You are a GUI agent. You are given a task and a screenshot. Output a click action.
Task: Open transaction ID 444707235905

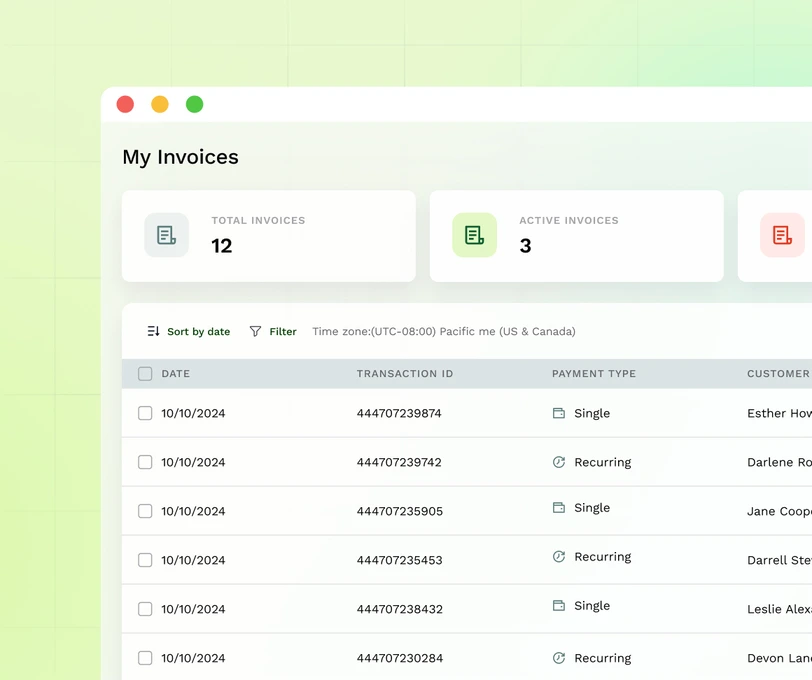399,511
